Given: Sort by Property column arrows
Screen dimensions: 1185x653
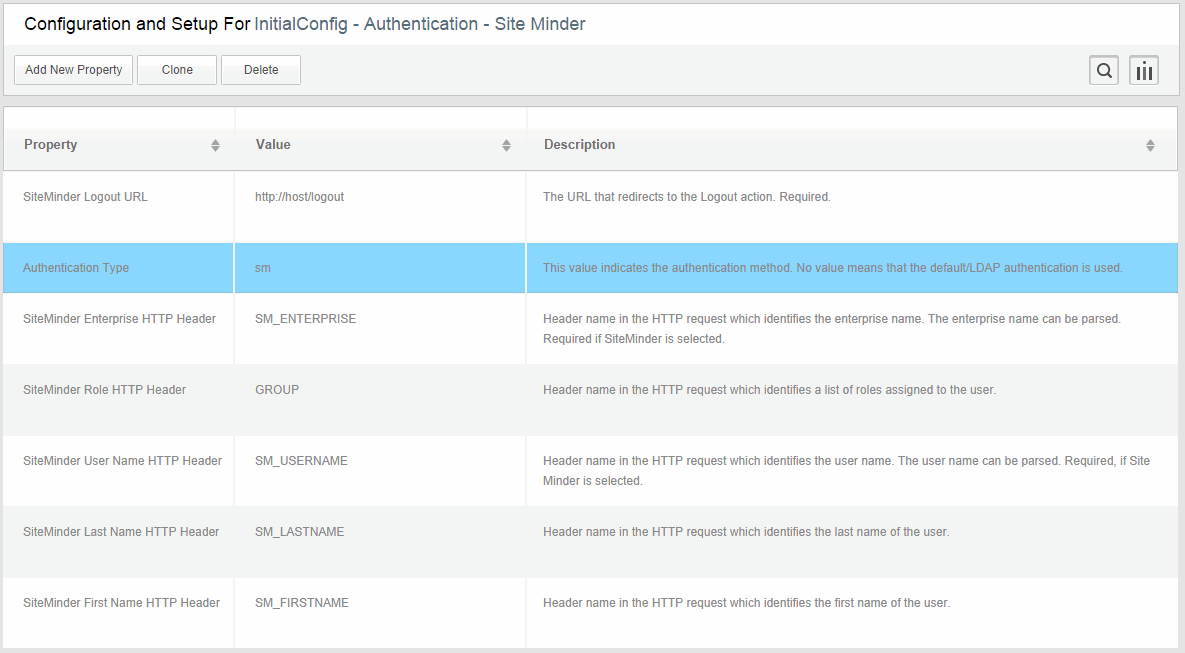Looking at the screenshot, I should pyautogui.click(x=215, y=146).
